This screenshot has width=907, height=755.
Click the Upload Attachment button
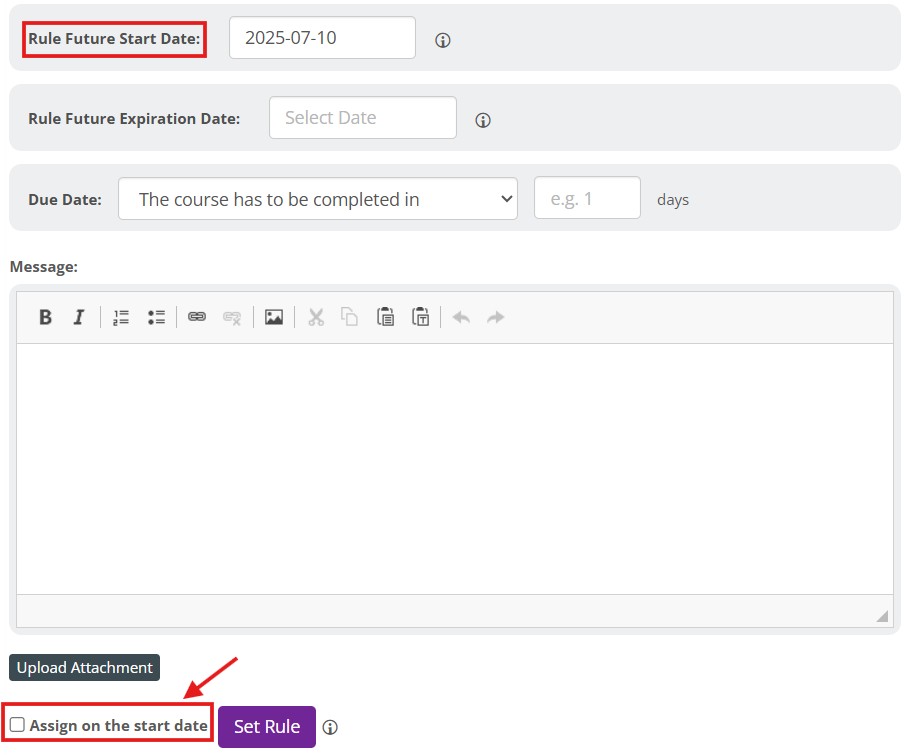click(x=84, y=668)
